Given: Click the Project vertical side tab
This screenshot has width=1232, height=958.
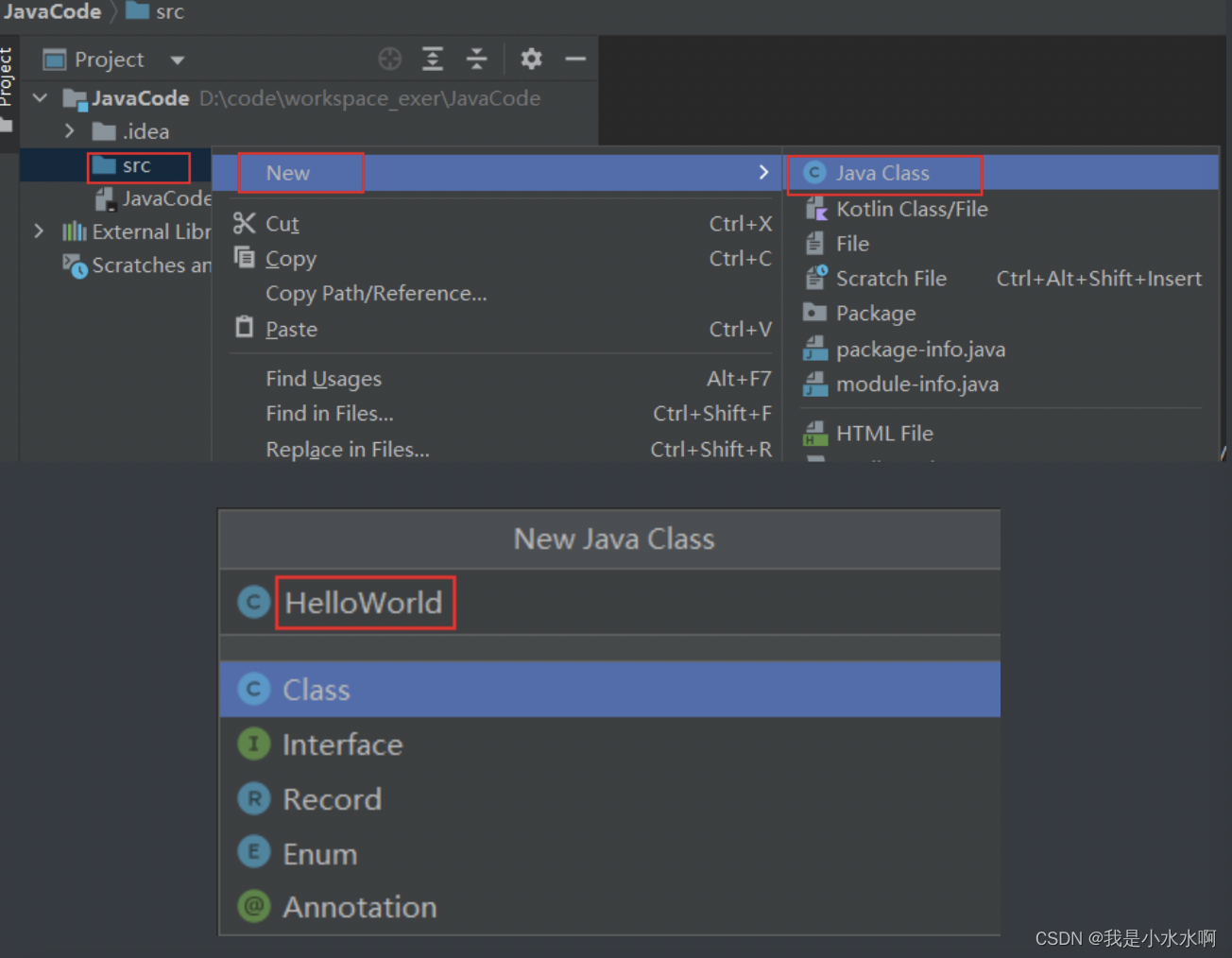Looking at the screenshot, I should tap(7, 77).
